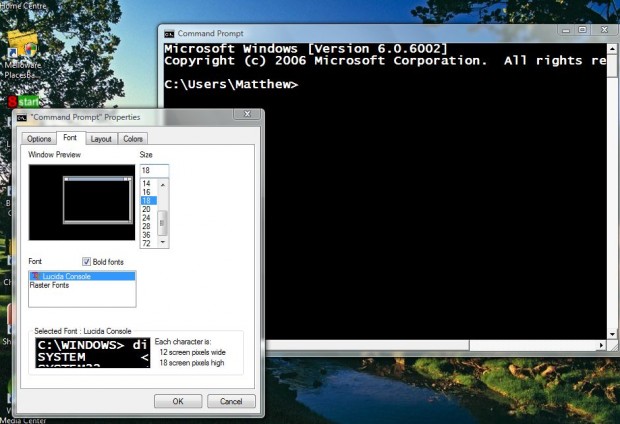Click the size list scroll-down arrow
Viewport: 620px width, 424px height.
[x=163, y=242]
